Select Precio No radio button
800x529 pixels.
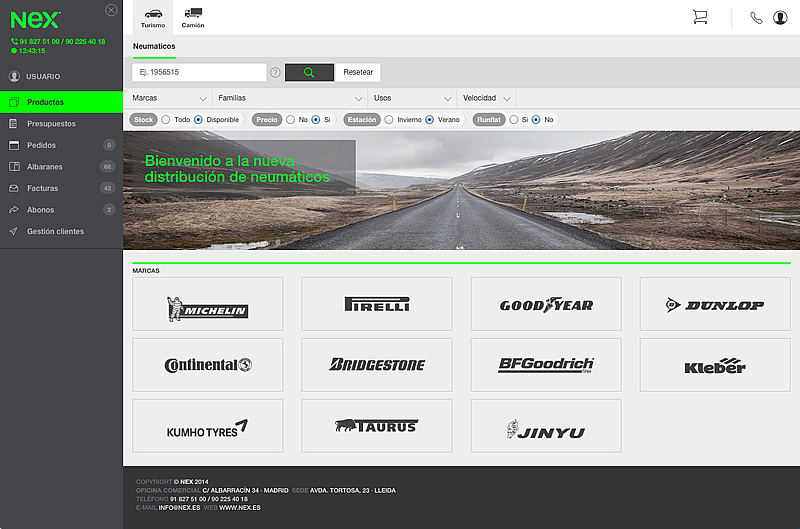(x=290, y=120)
